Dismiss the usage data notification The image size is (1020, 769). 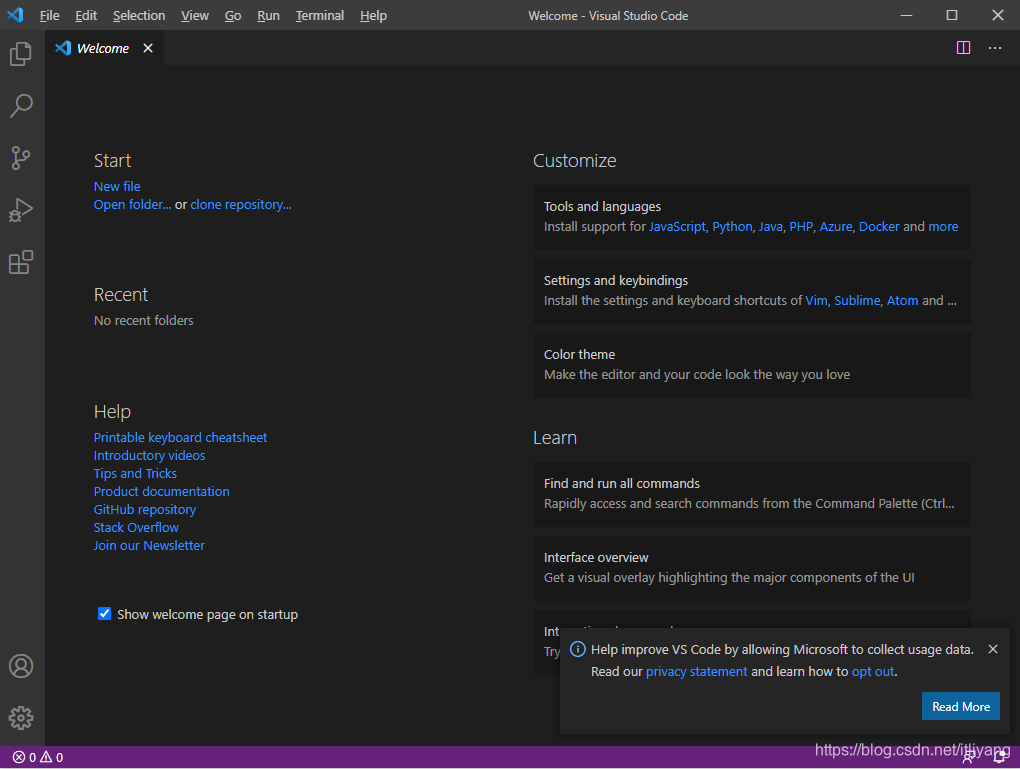[993, 649]
